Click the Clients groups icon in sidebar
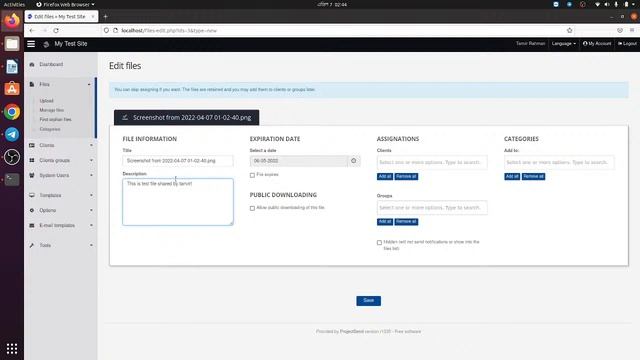640x360 pixels. pyautogui.click(x=32, y=160)
